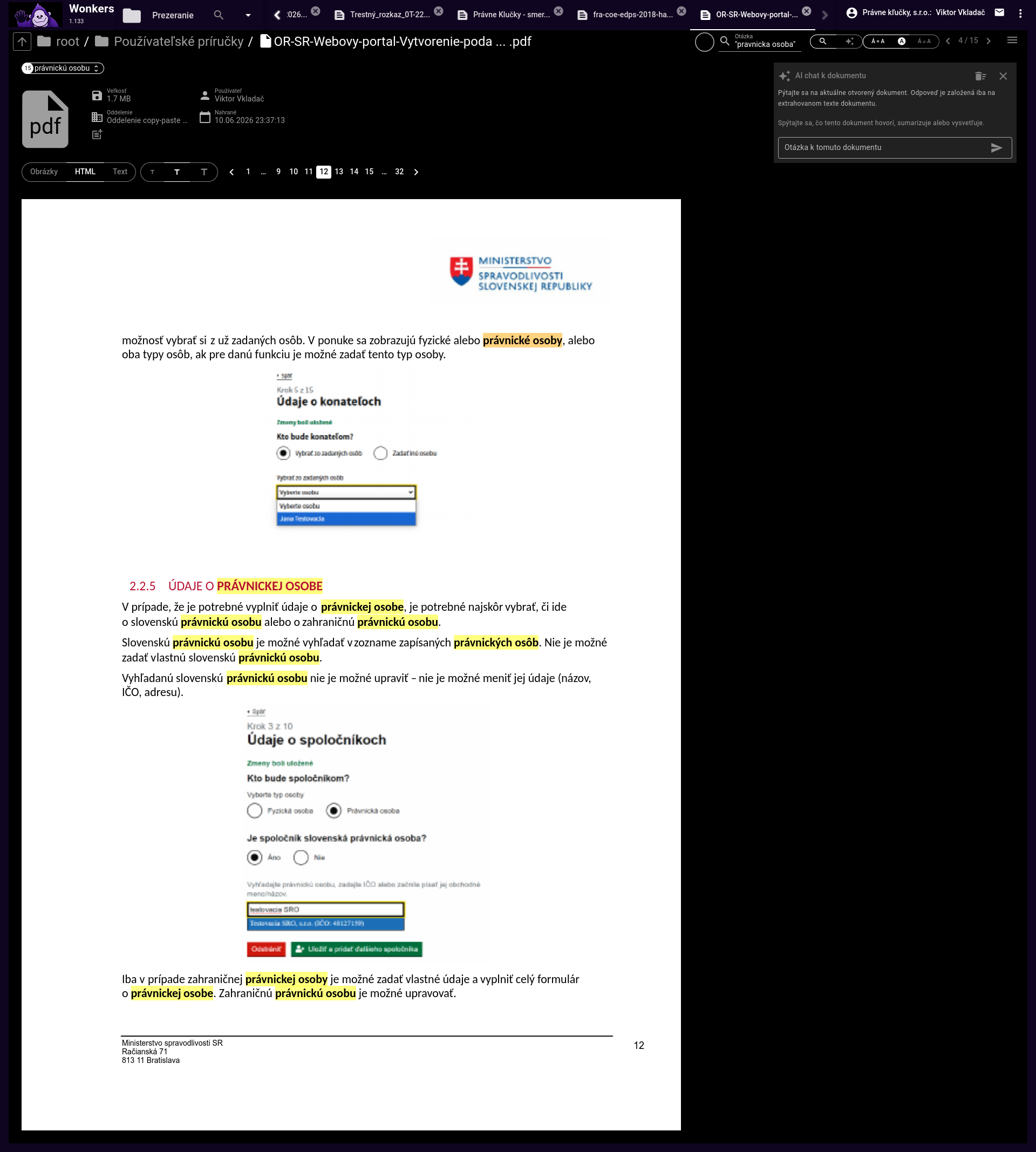
Task: Select the largest text size T
Action: [204, 172]
